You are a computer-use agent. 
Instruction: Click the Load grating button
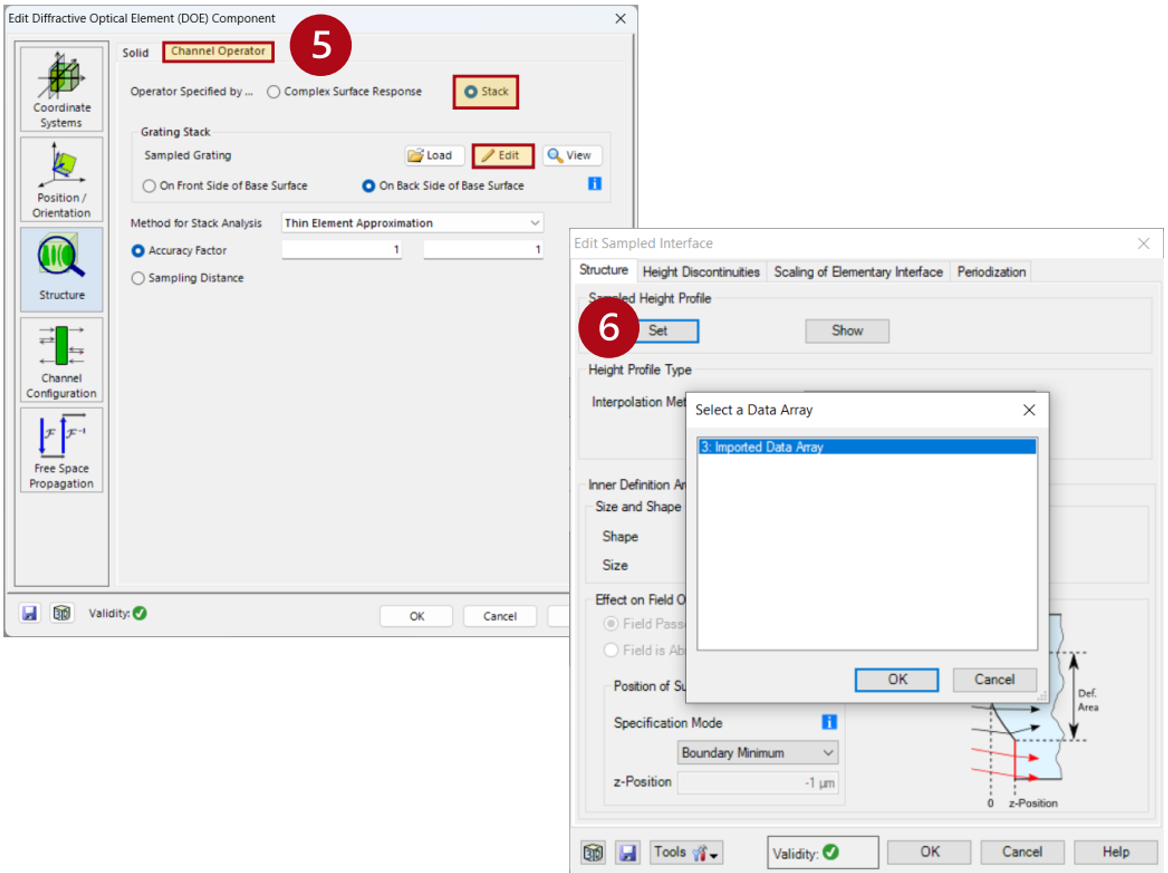coord(434,155)
